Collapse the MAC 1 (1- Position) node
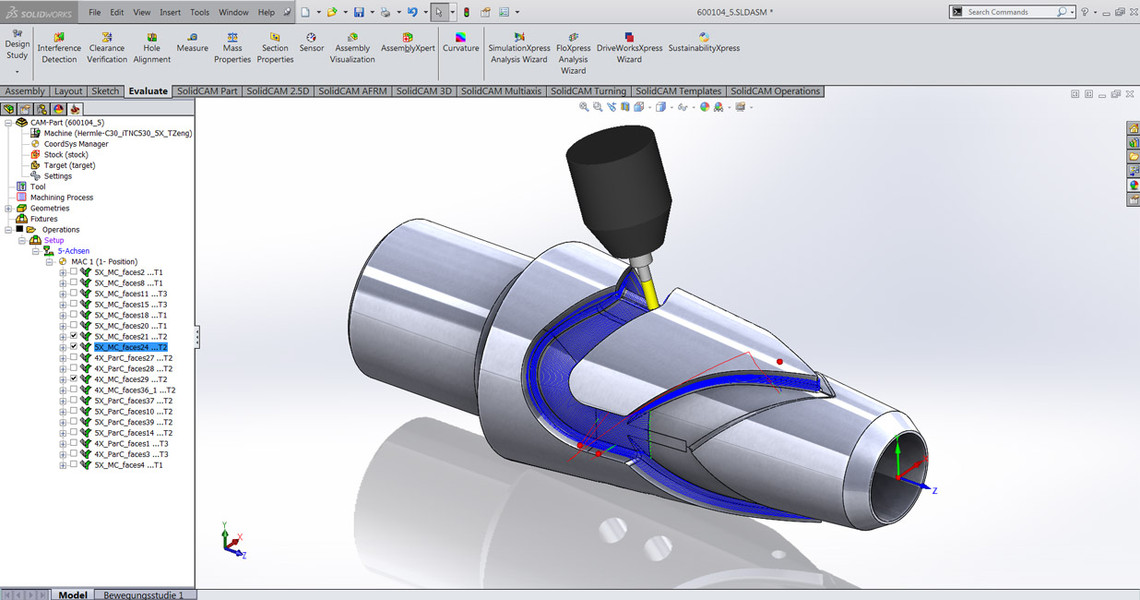Viewport: 1140px width, 600px height. click(48, 261)
